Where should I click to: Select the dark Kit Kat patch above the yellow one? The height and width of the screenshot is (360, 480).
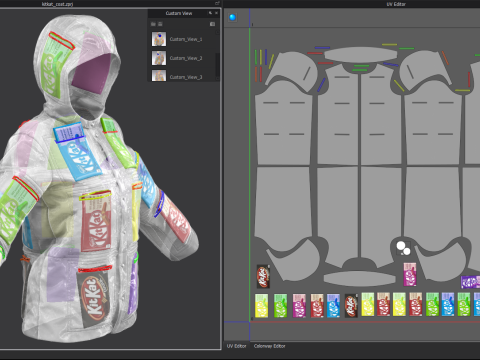click(x=263, y=276)
